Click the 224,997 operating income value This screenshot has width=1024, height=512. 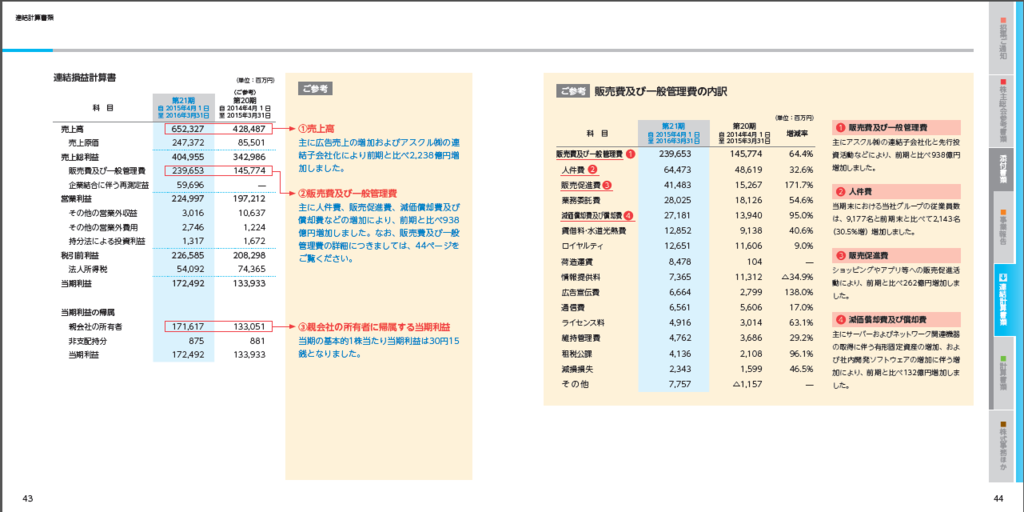point(187,199)
